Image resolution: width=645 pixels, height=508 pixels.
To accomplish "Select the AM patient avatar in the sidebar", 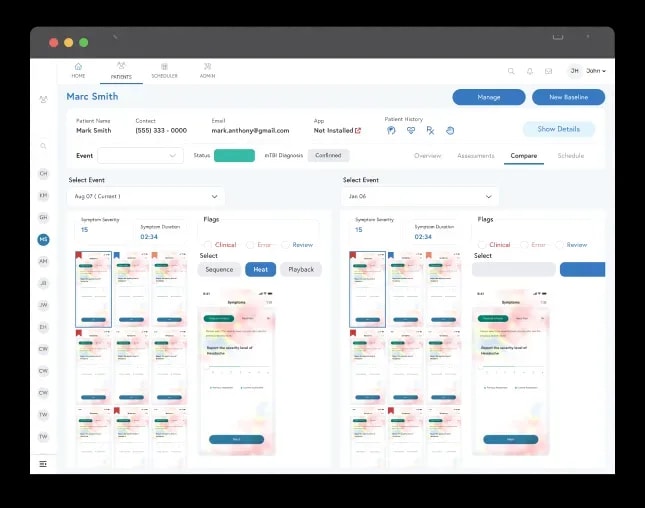I will [43, 261].
